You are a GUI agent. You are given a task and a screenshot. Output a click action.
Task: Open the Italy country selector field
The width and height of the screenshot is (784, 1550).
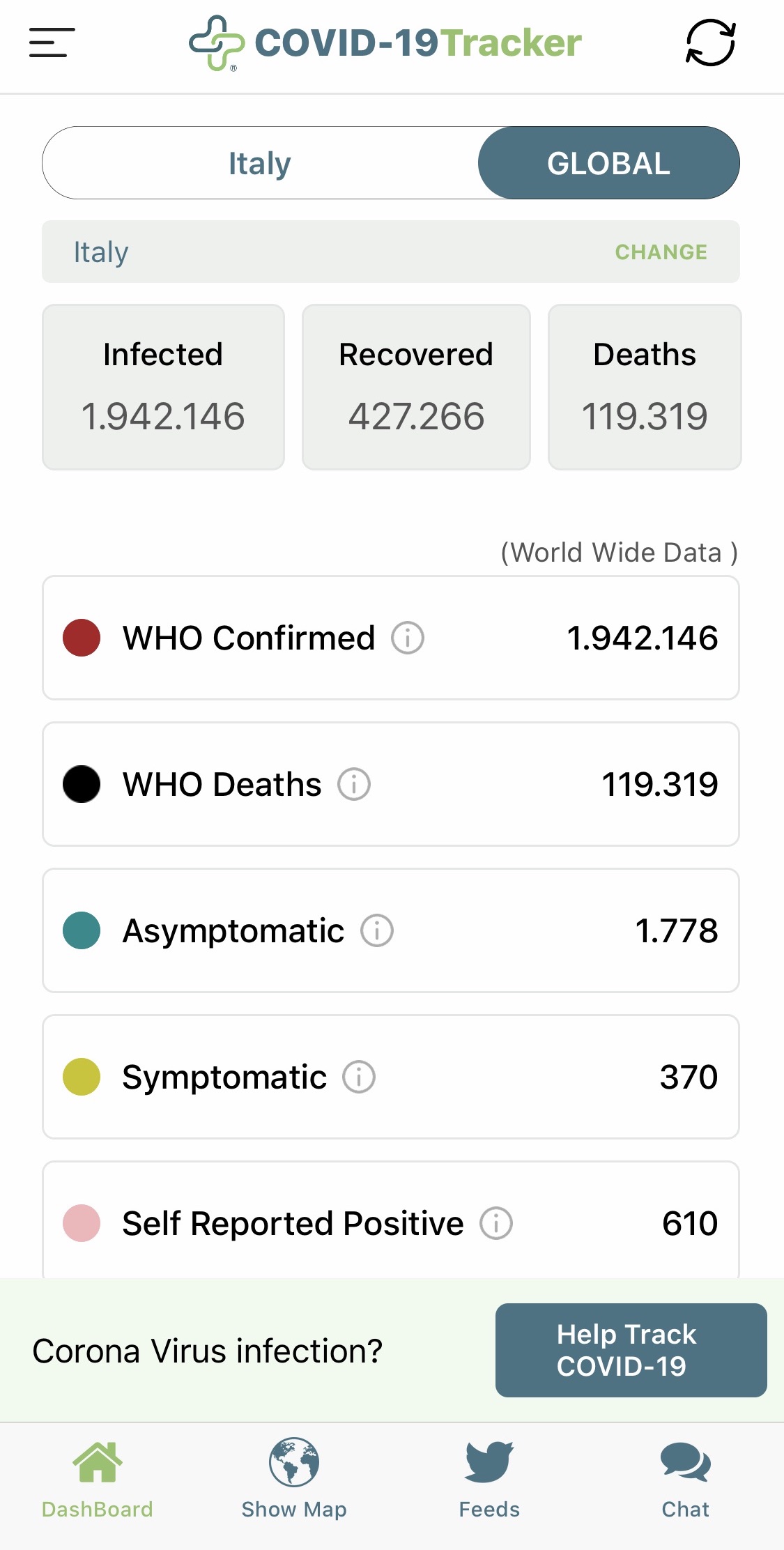click(279, 252)
